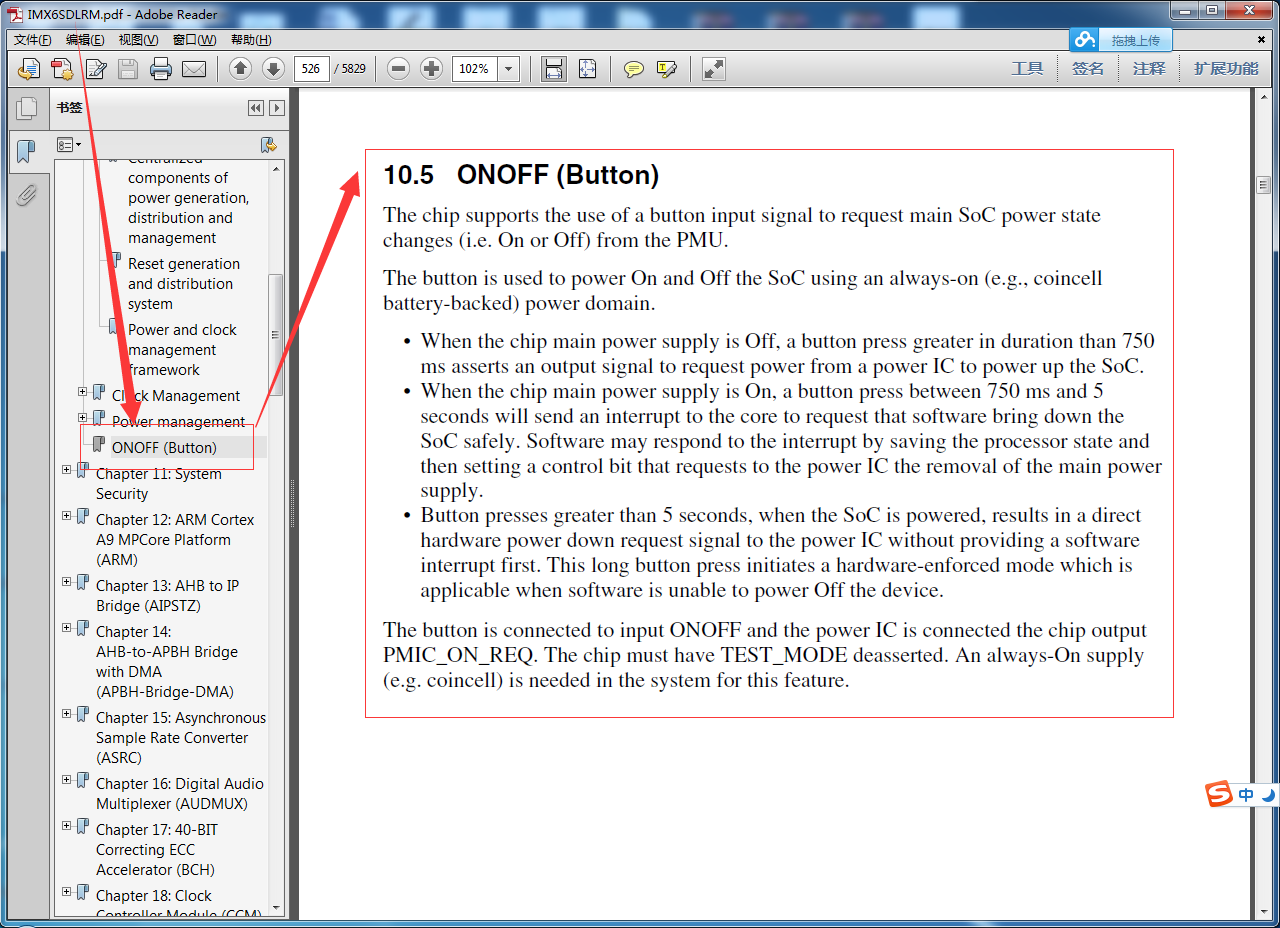Select Power and clock management framework bookmark

coord(182,350)
